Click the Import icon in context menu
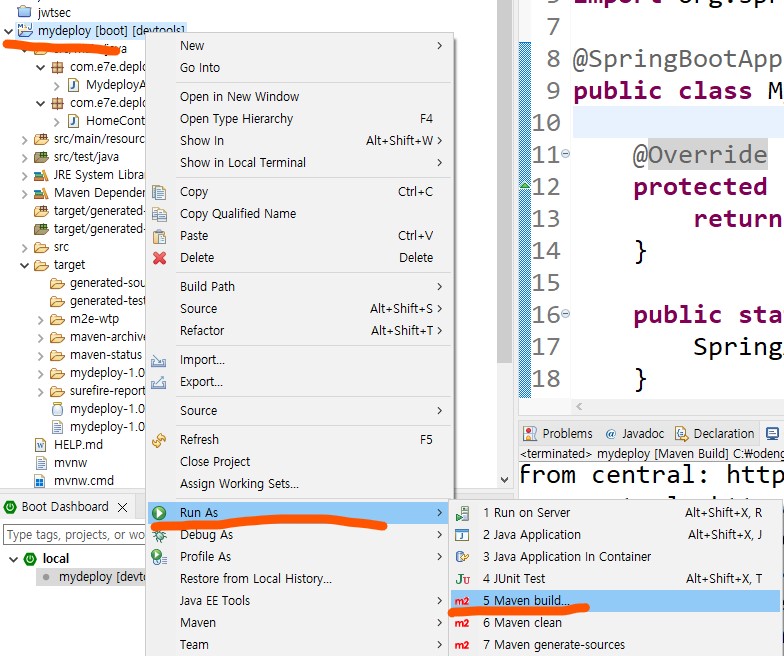 (159, 360)
